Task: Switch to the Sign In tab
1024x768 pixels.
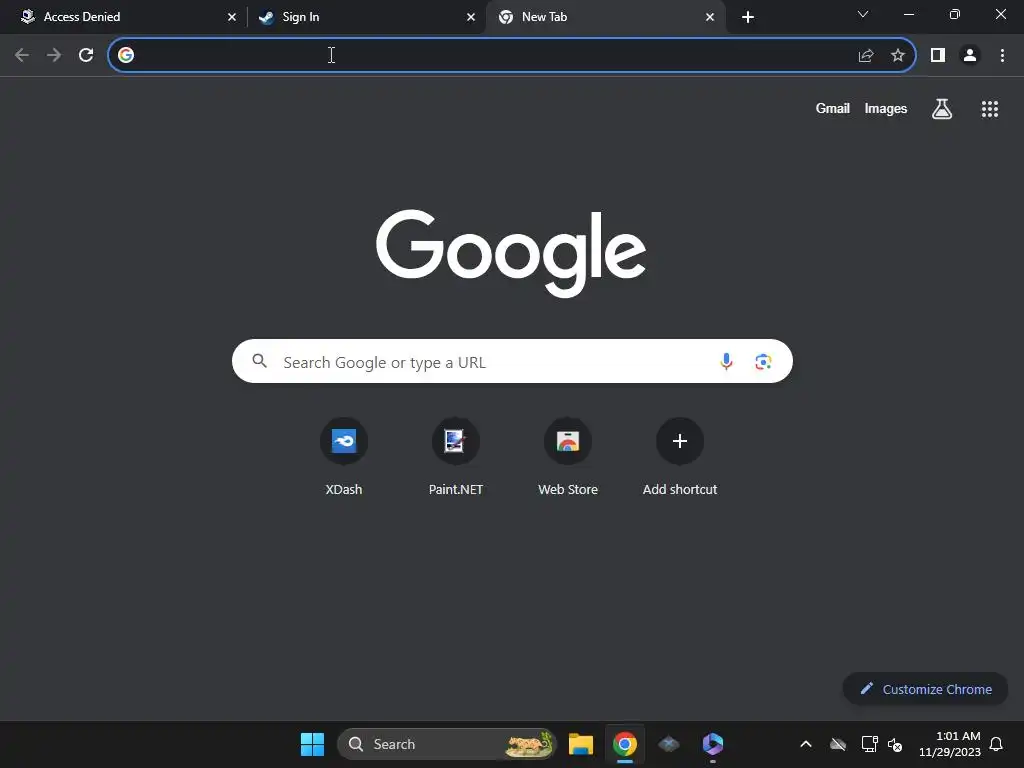Action: (x=366, y=17)
